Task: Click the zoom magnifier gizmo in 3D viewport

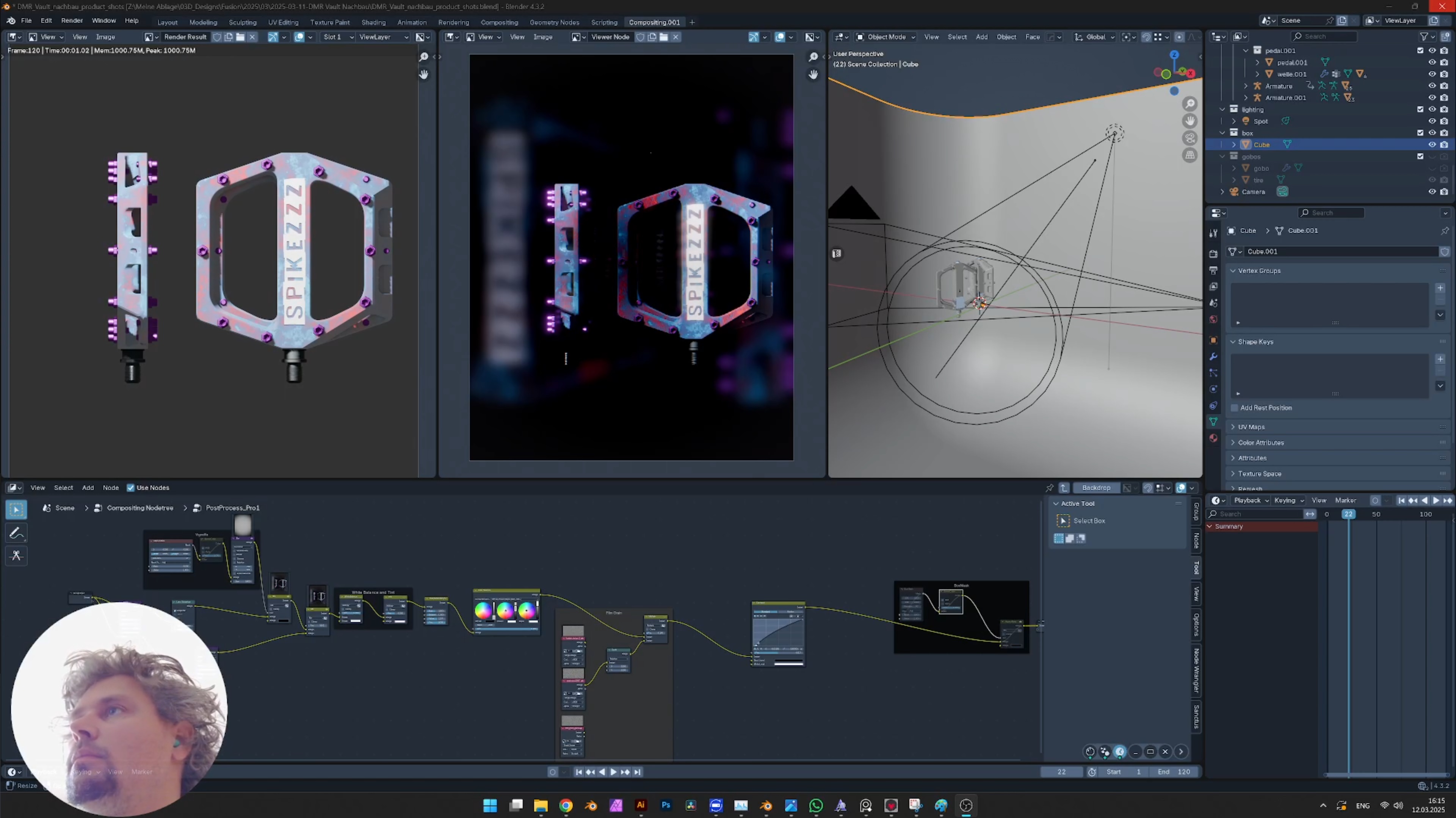Action: click(1190, 104)
